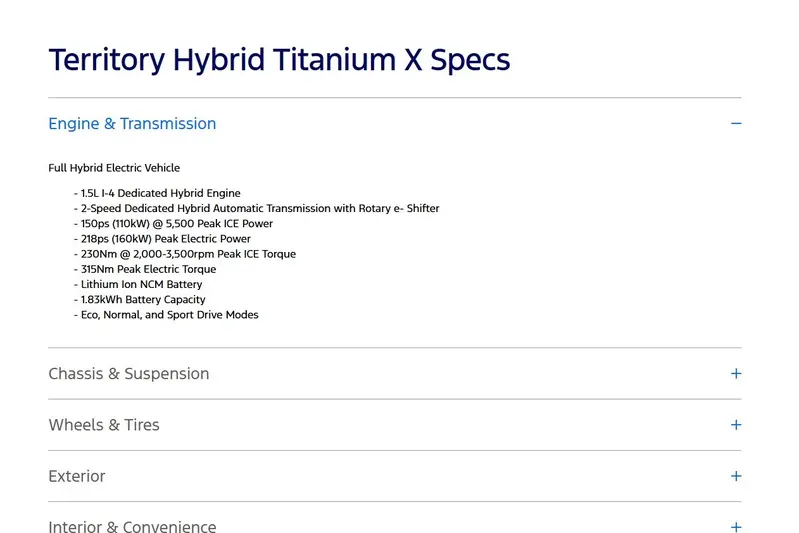Select the 1.5L I-4 Dedicated Hybrid Engine line
This screenshot has width=799, height=533.
pos(157,193)
